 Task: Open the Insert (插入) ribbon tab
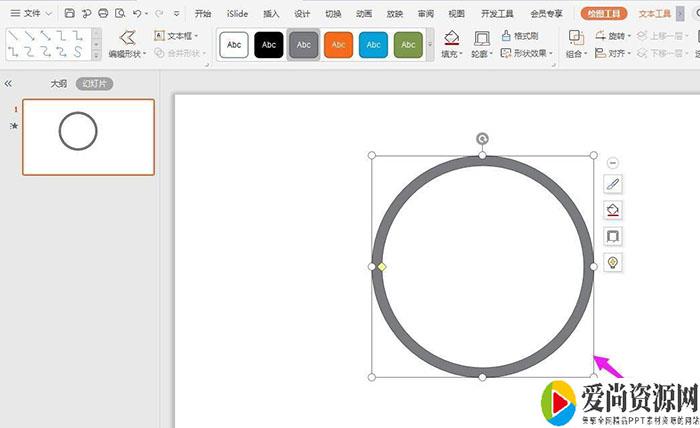pyautogui.click(x=271, y=14)
